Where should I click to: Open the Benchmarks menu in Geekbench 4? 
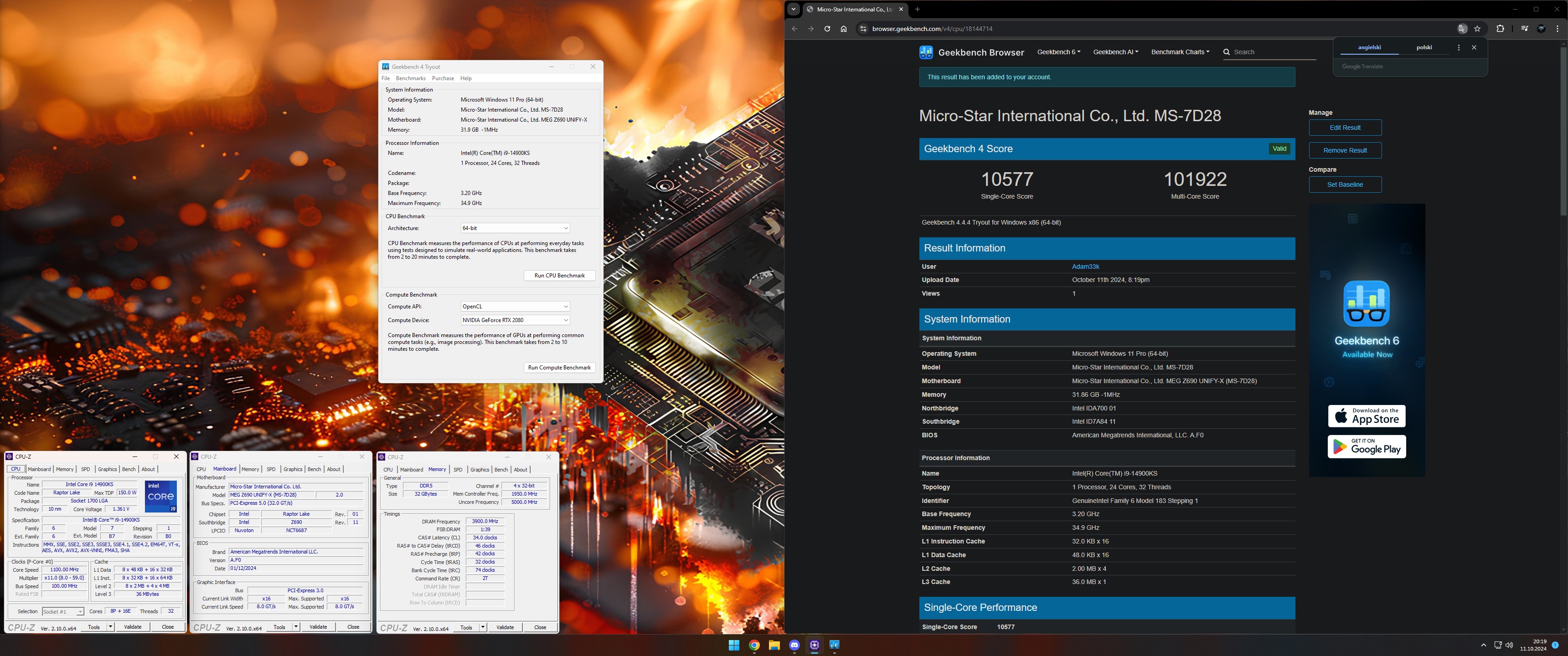[x=411, y=78]
